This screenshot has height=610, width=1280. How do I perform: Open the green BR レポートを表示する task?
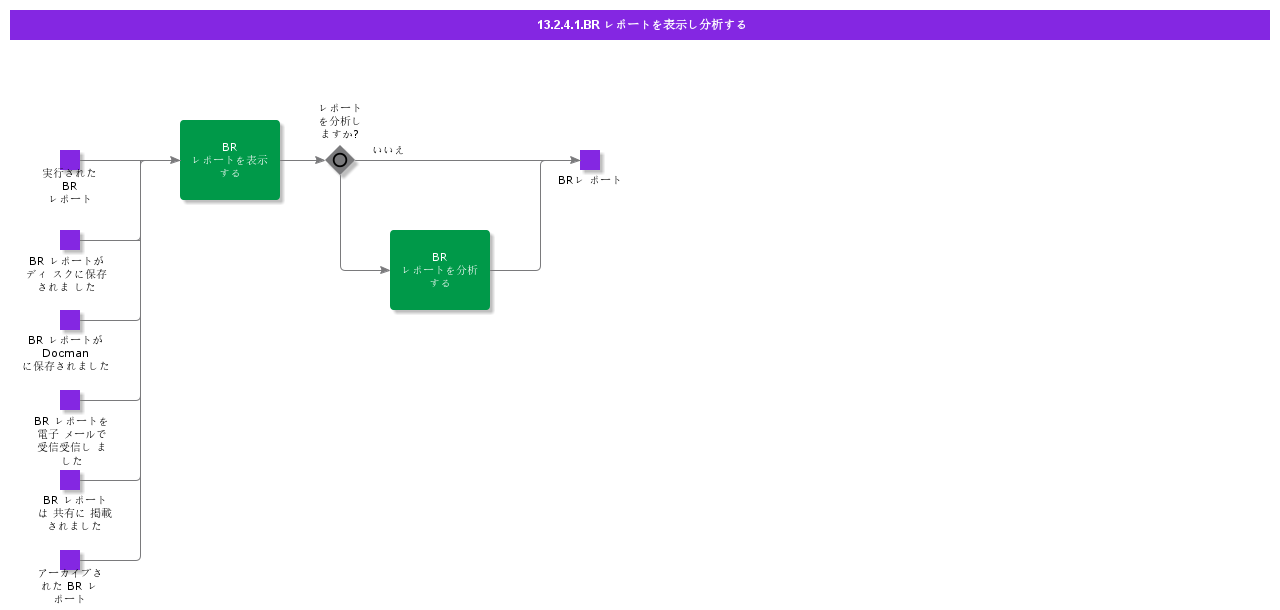[x=230, y=160]
